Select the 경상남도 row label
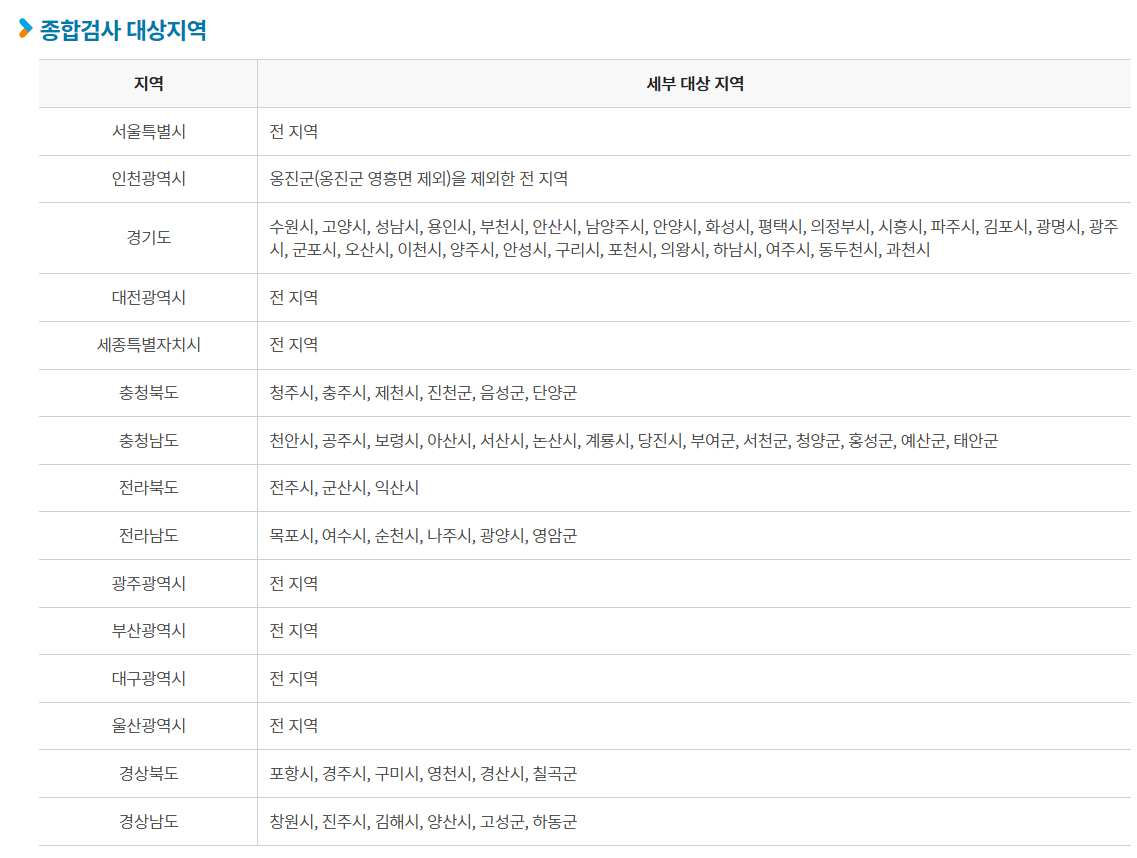This screenshot has height=858, width=1137. coord(149,821)
